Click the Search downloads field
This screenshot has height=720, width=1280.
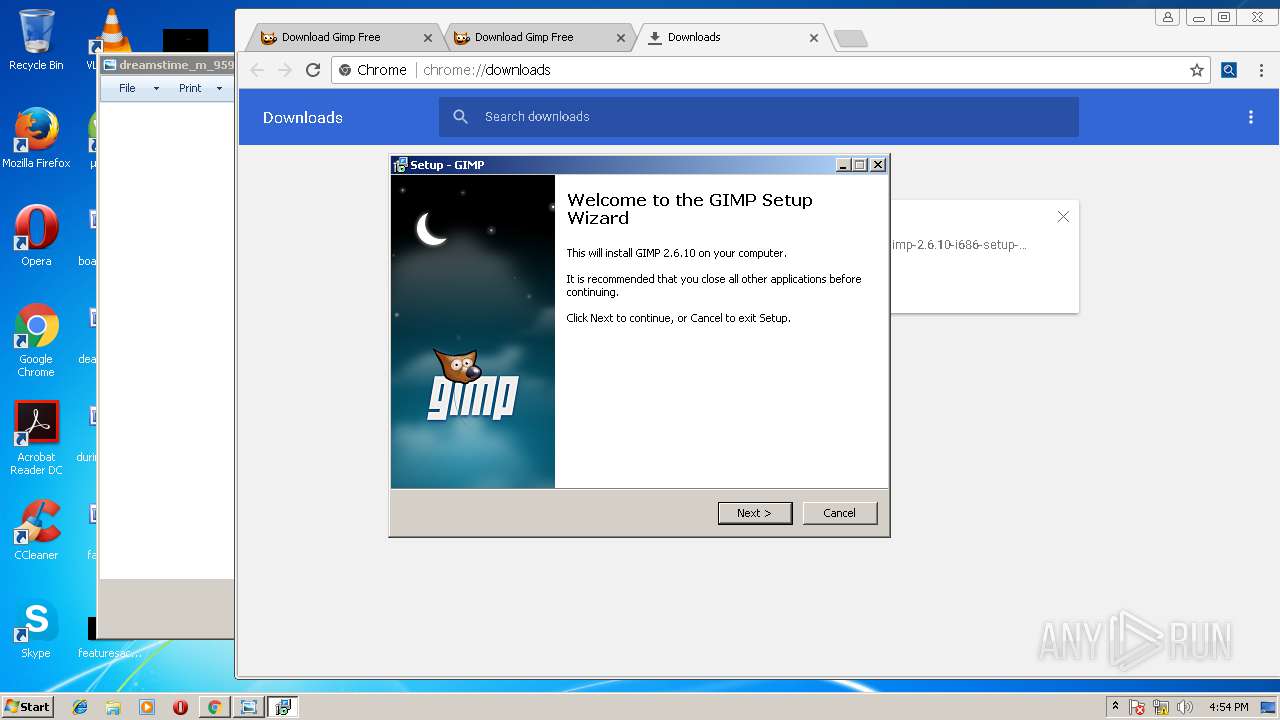[759, 117]
